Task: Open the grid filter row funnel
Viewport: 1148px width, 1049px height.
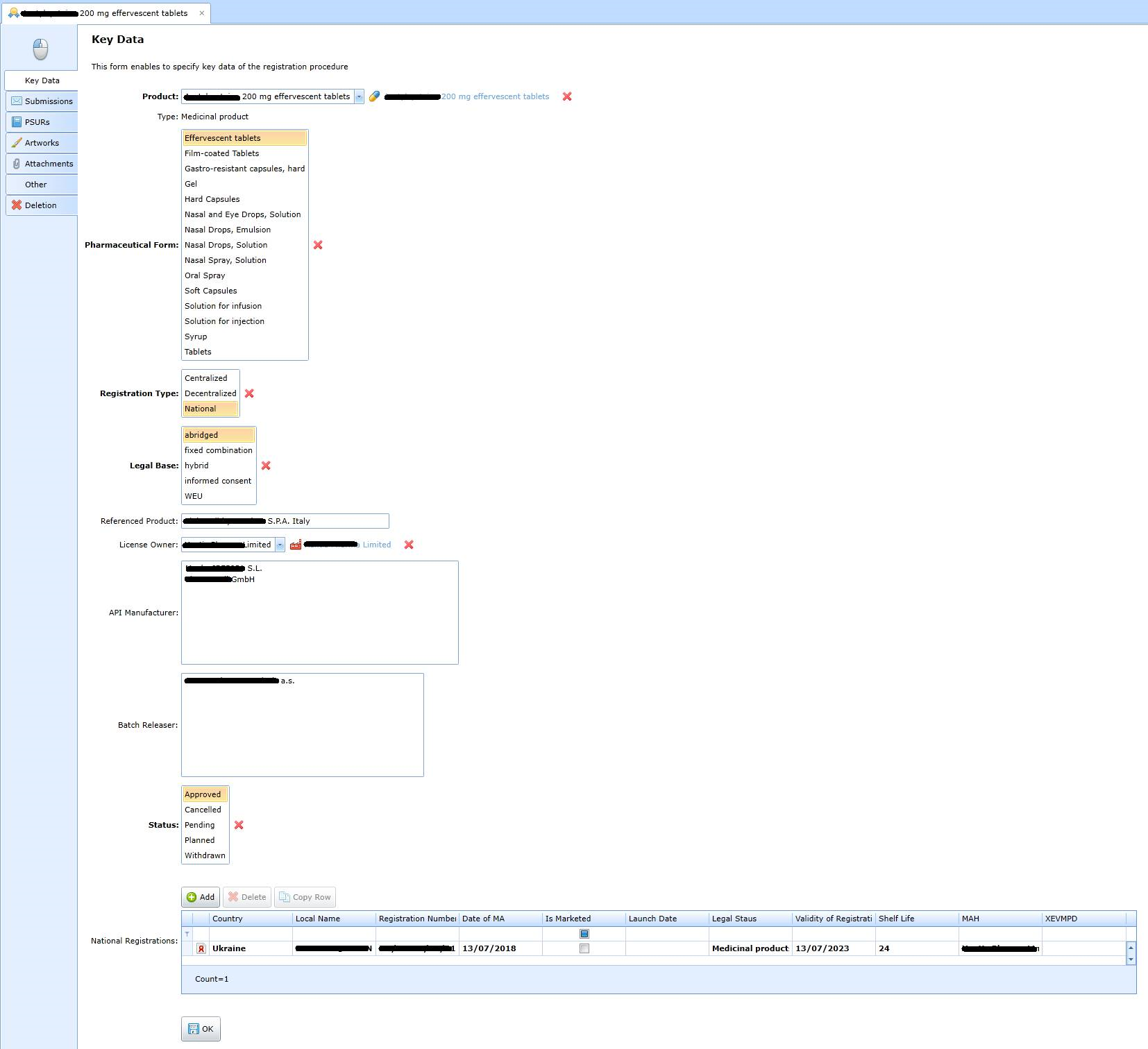Action: [187, 934]
